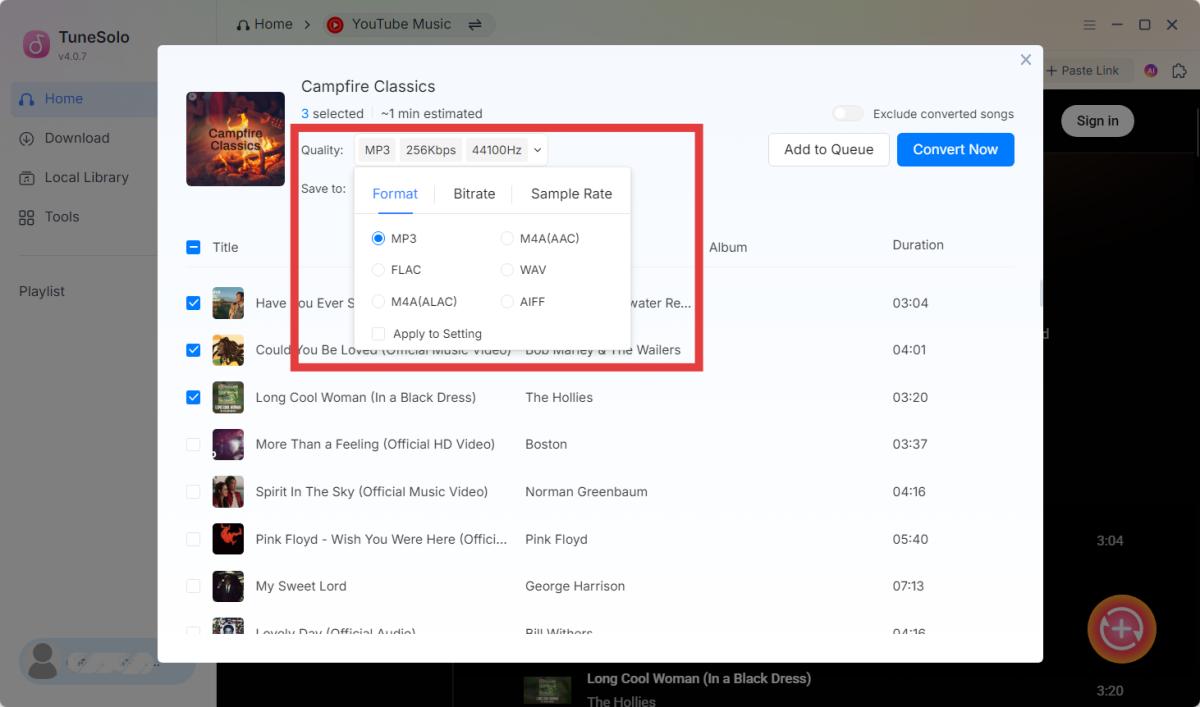This screenshot has width=1200, height=707.
Task: Click the 05:40 duration value
Action: tap(910, 539)
